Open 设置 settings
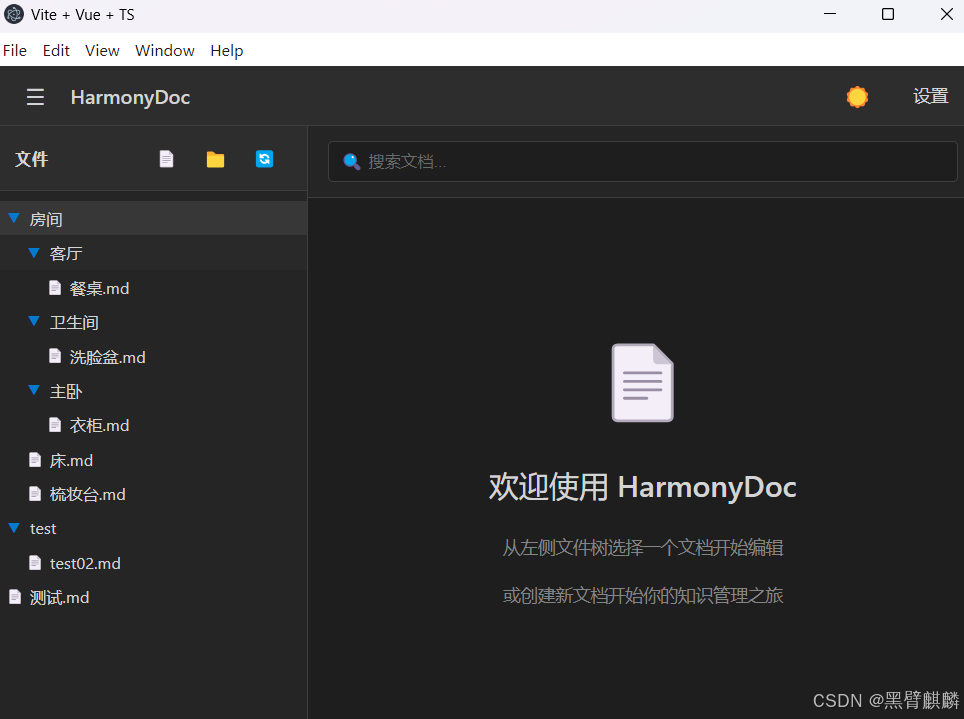Screen dimensions: 964x719 pos(930,97)
